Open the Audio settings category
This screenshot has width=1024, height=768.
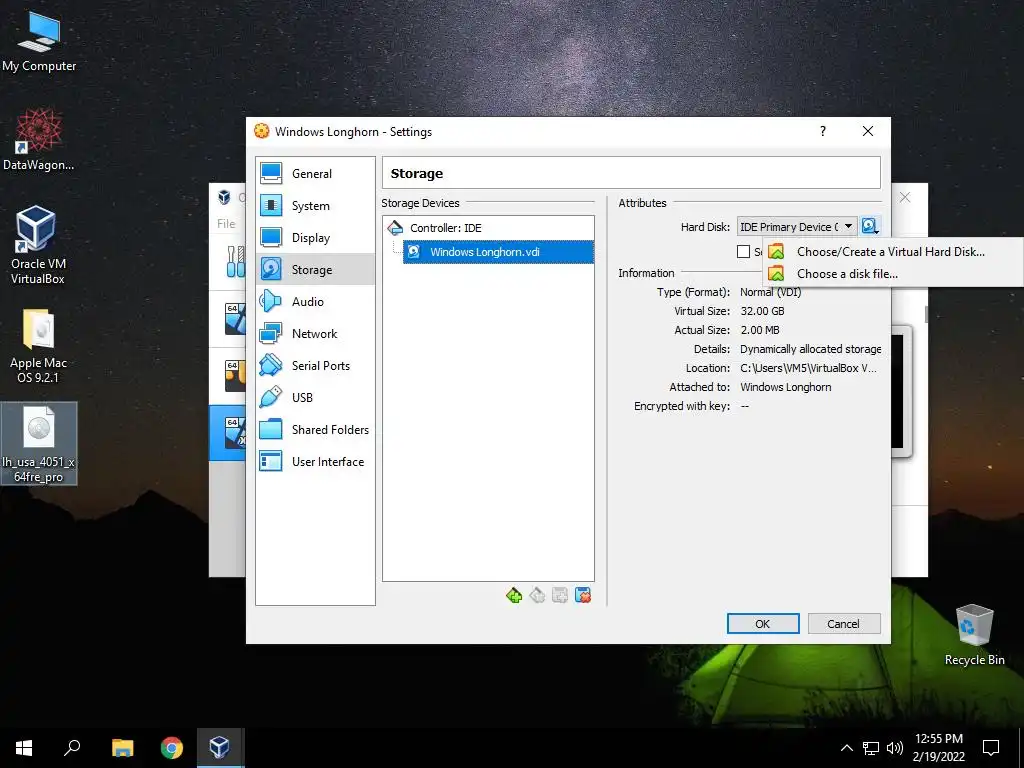[315, 302]
